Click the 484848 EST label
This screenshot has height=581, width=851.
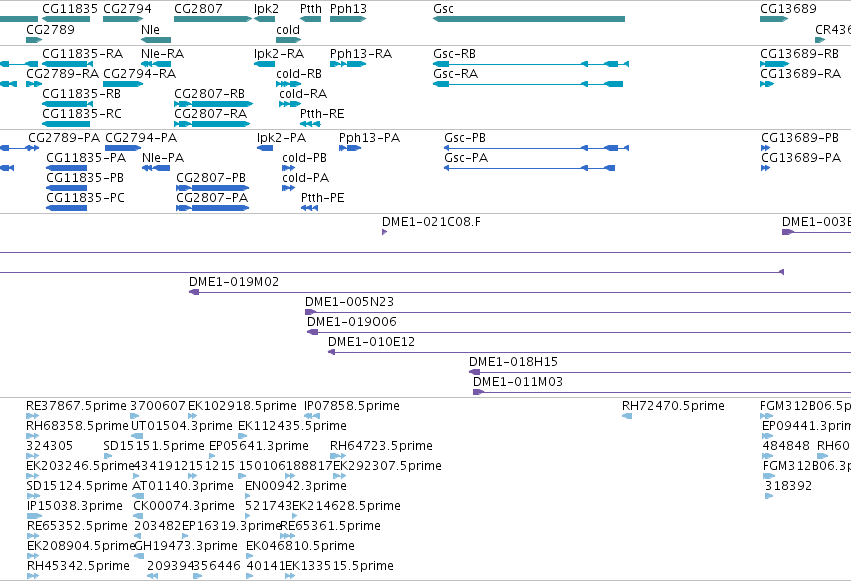tap(786, 446)
